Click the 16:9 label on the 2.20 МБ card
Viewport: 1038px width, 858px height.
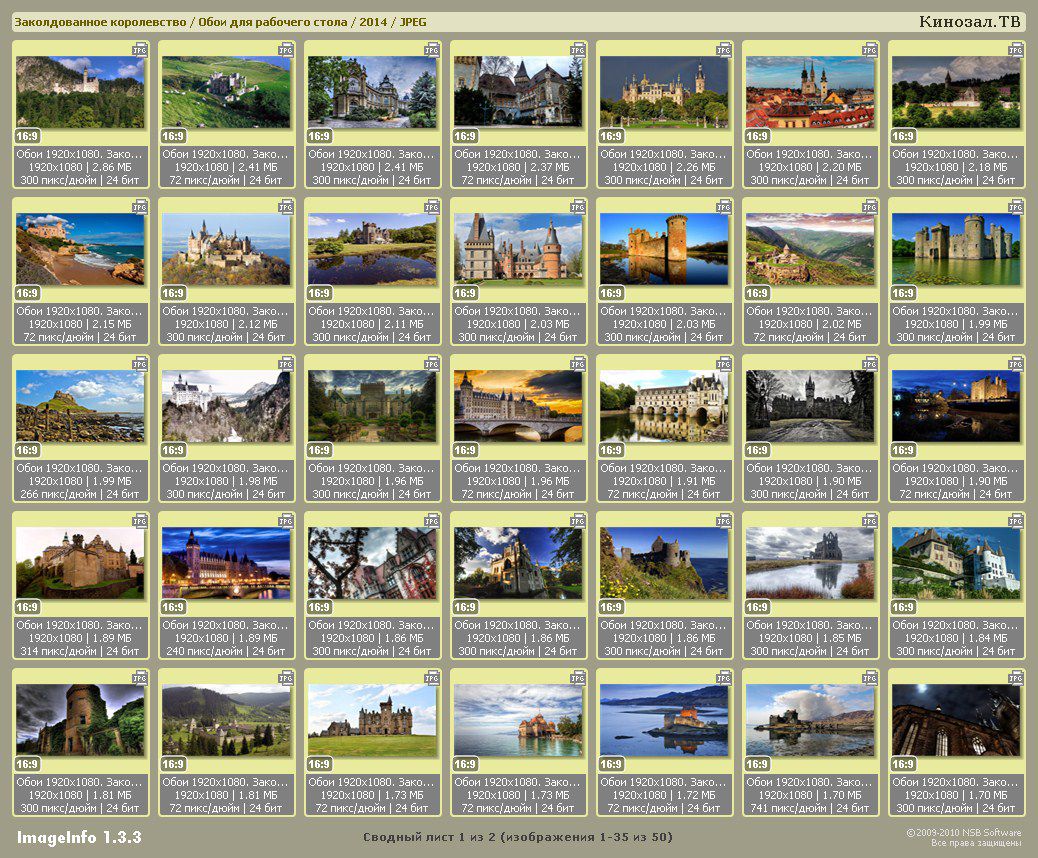click(x=757, y=136)
